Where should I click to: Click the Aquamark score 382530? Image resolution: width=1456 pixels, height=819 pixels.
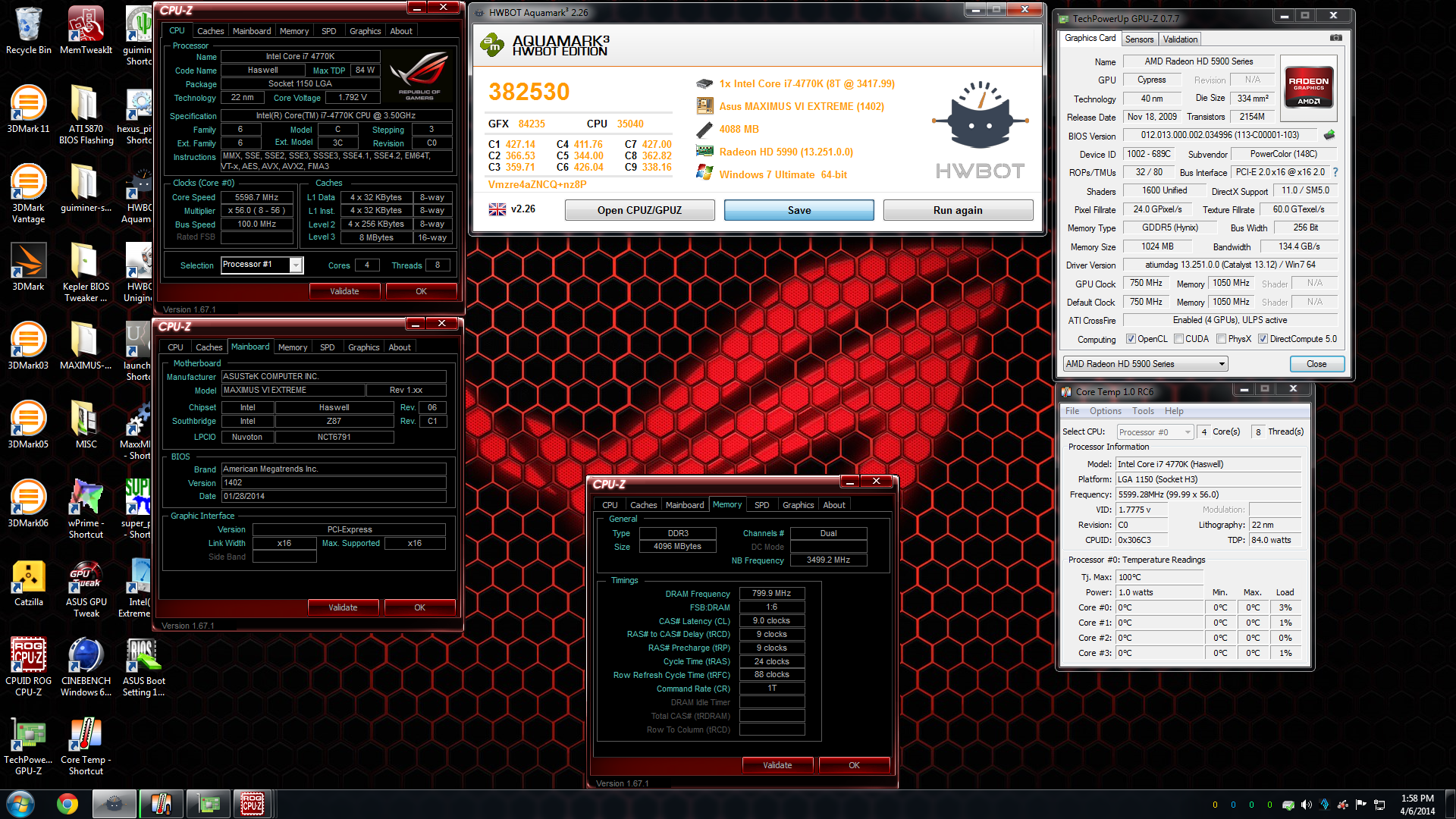[x=529, y=92]
